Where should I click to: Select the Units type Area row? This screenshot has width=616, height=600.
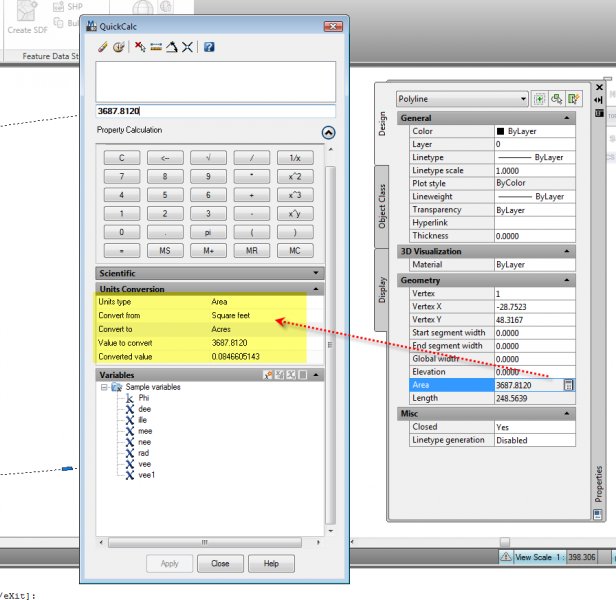click(210, 302)
